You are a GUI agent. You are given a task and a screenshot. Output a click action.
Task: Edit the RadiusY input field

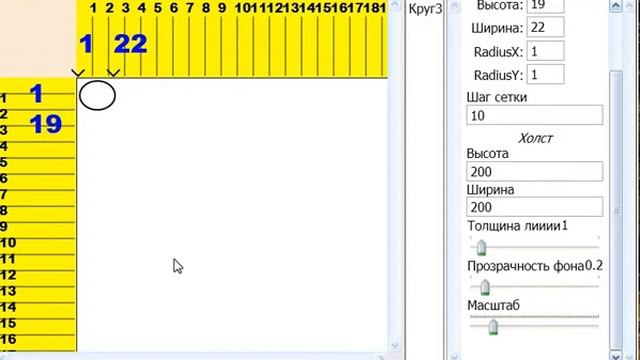(x=545, y=75)
